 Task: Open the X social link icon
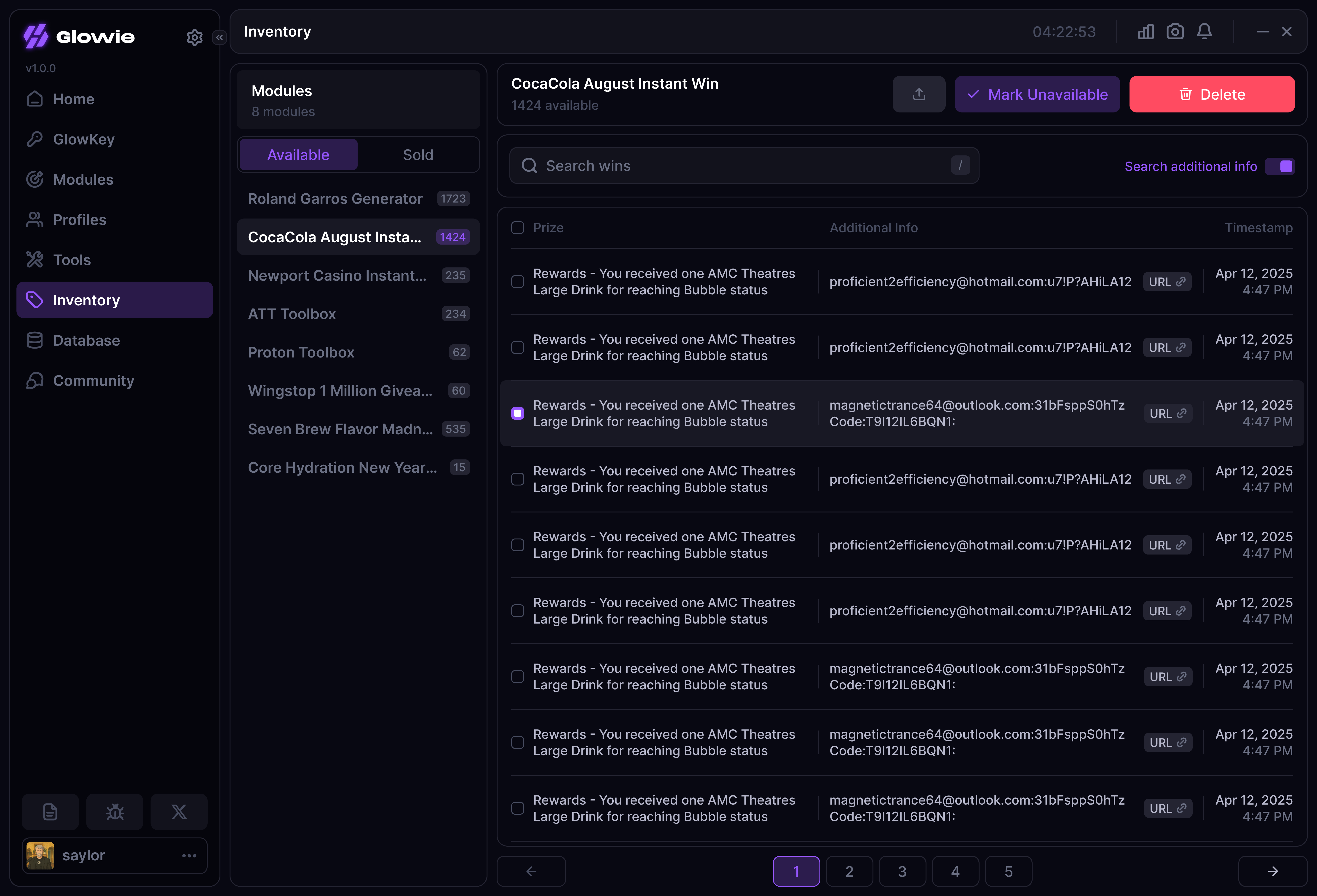[x=179, y=812]
